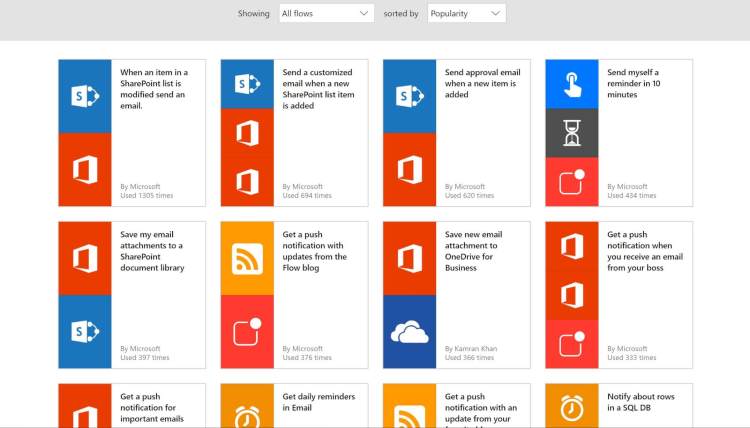Viewport: 750px width, 428px height.
Task: Click 'Used 397 times' text
Action: click(x=144, y=358)
